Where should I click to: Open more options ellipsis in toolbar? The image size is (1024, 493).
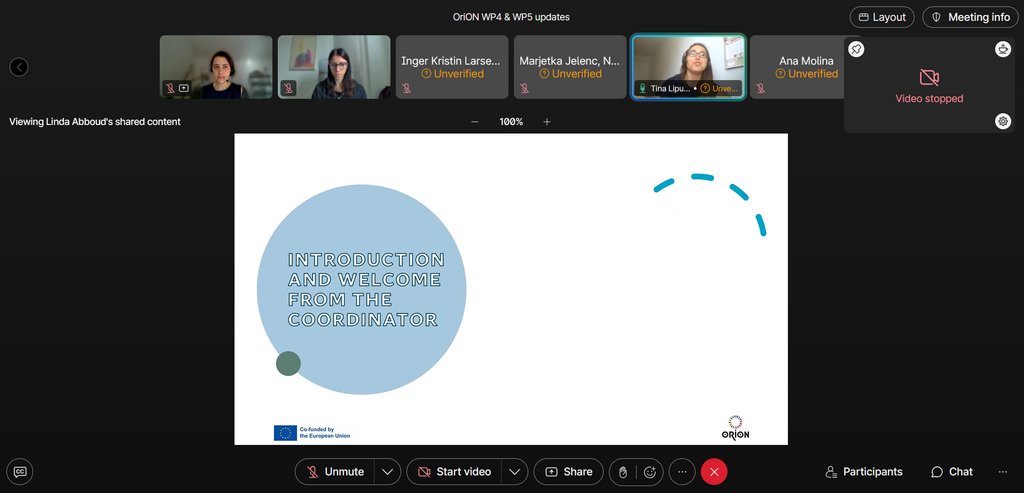click(682, 472)
